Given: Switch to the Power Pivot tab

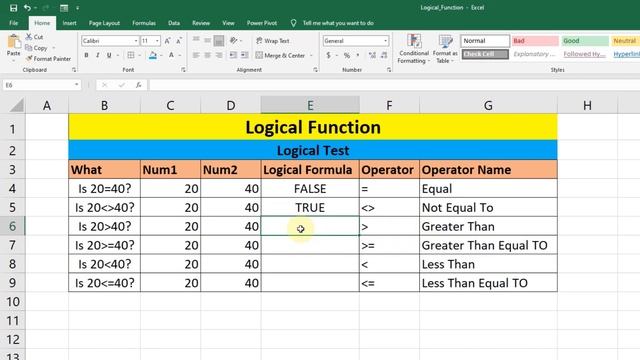Looking at the screenshot, I should [262, 23].
